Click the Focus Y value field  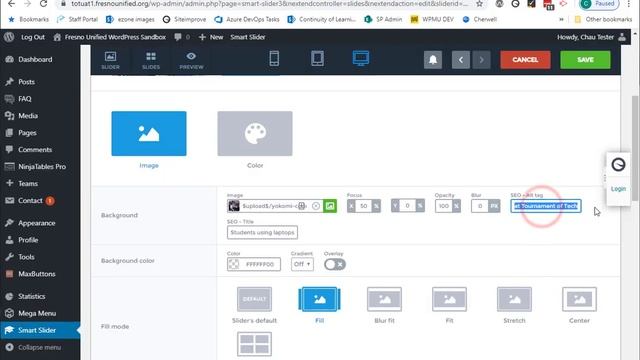coord(407,206)
